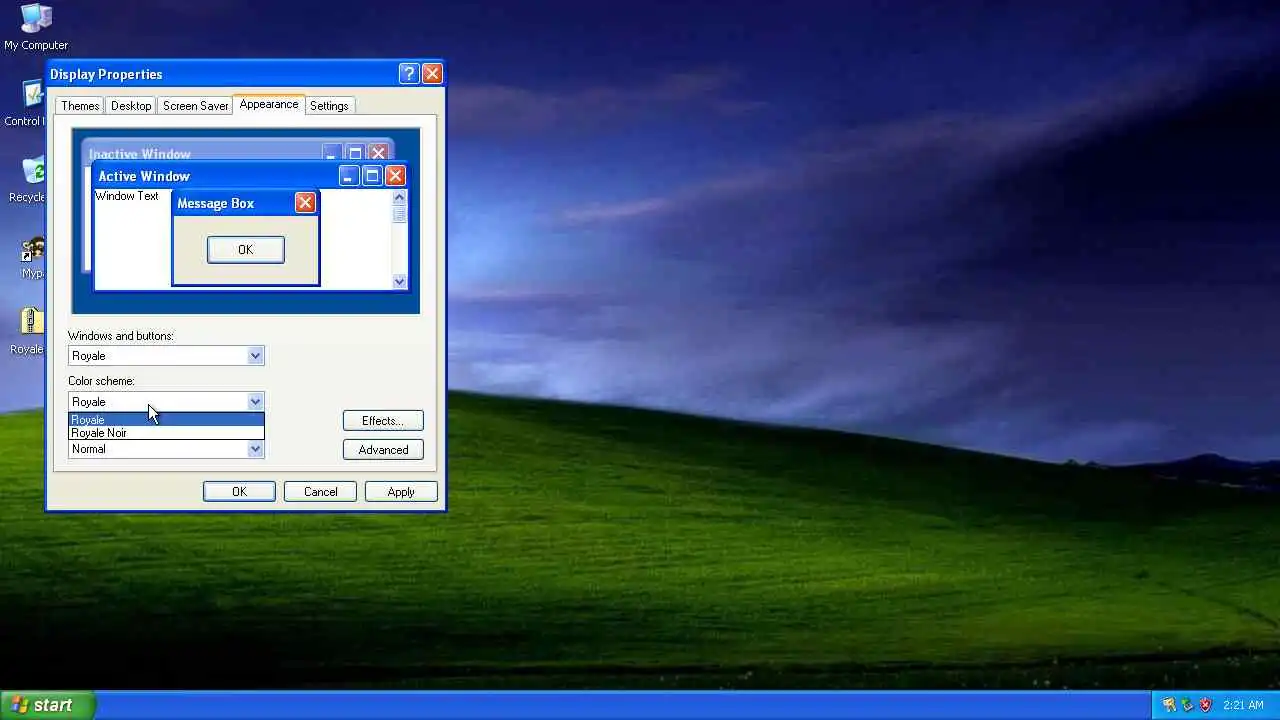The height and width of the screenshot is (720, 1280).
Task: Switch to the Settings tab
Action: coord(329,106)
